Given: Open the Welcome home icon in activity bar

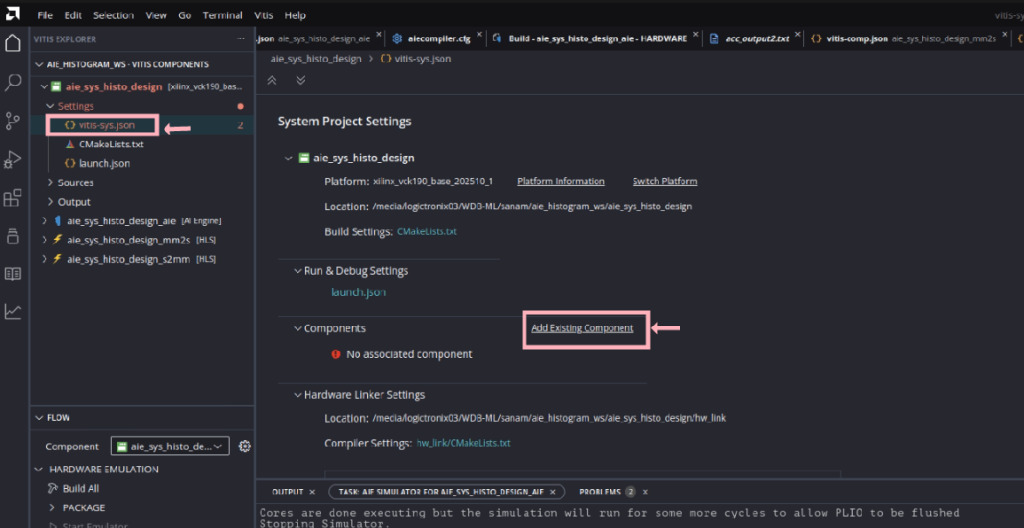Looking at the screenshot, I should click(12, 44).
